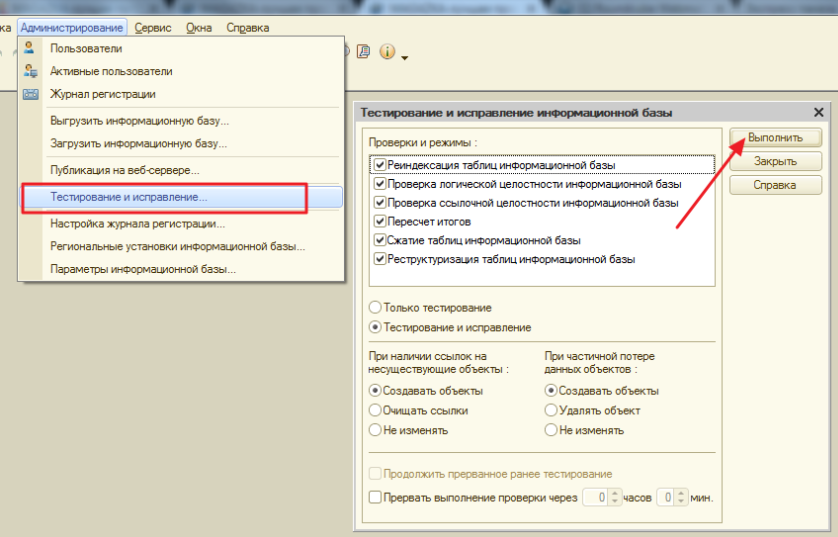
Task: Select Создавать объекты under несуществующие объекты
Action: [x=375, y=391]
